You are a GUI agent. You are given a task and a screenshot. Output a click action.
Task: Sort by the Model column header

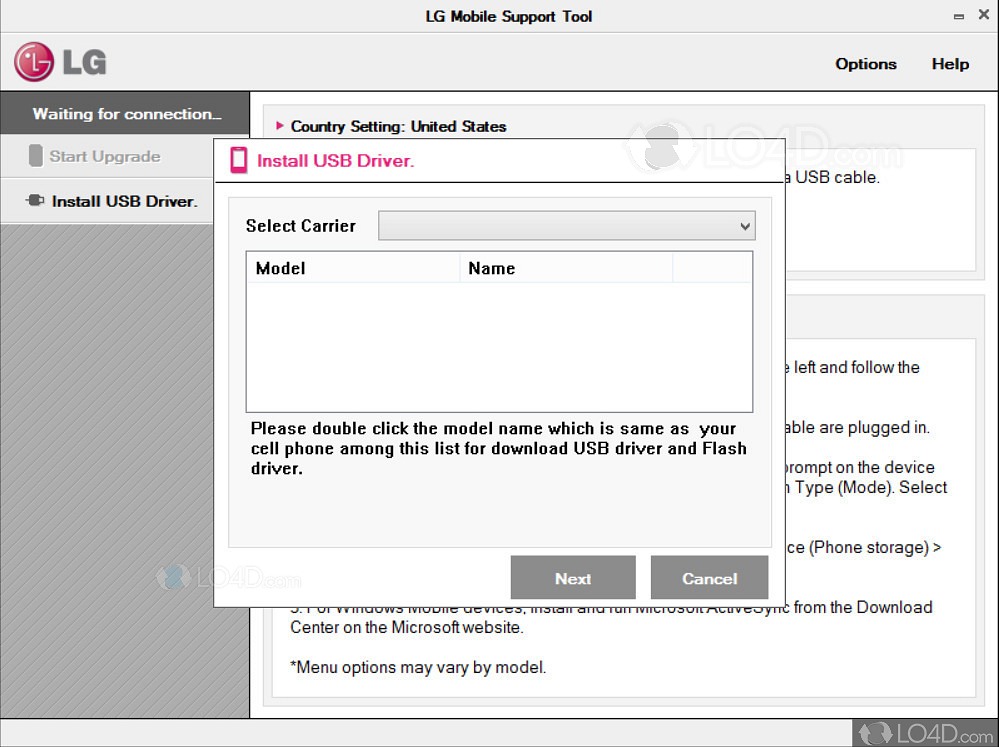coord(352,268)
